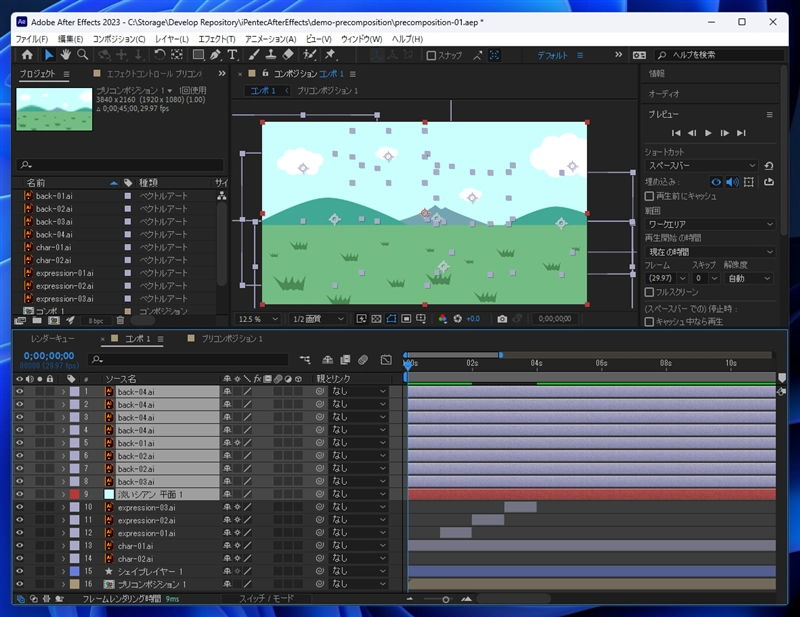
Task: Select the Hand tool
Action: (x=65, y=55)
